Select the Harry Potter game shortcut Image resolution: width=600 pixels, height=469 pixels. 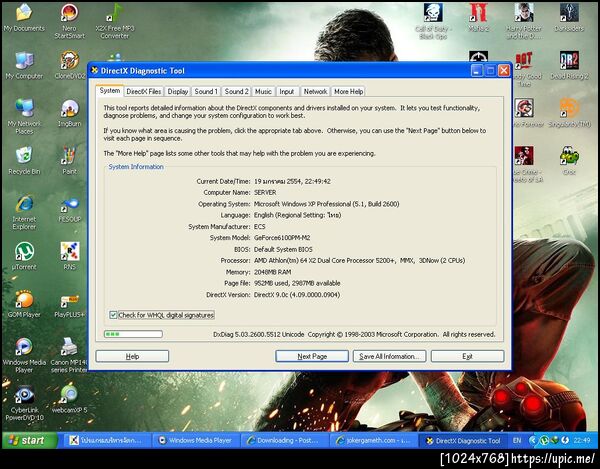[523, 21]
